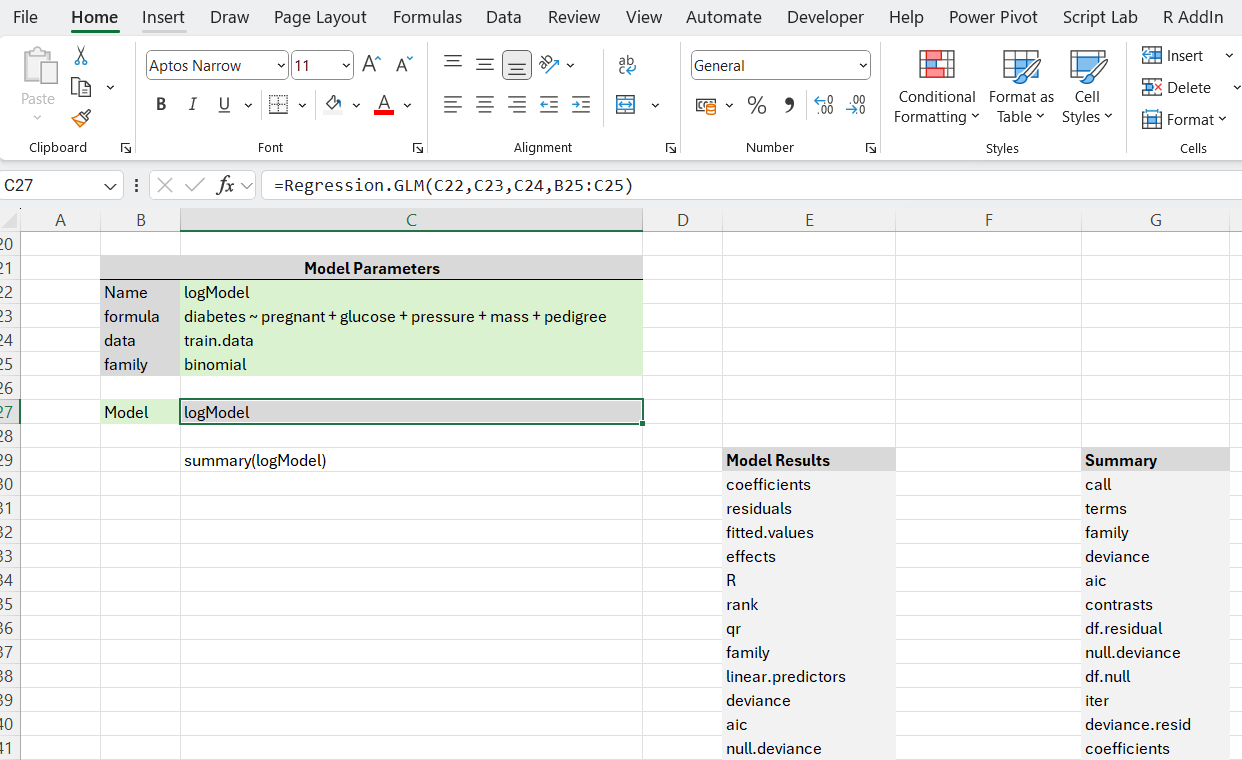Apply Percent Style
Viewport: 1242px width, 760px height.
point(757,105)
